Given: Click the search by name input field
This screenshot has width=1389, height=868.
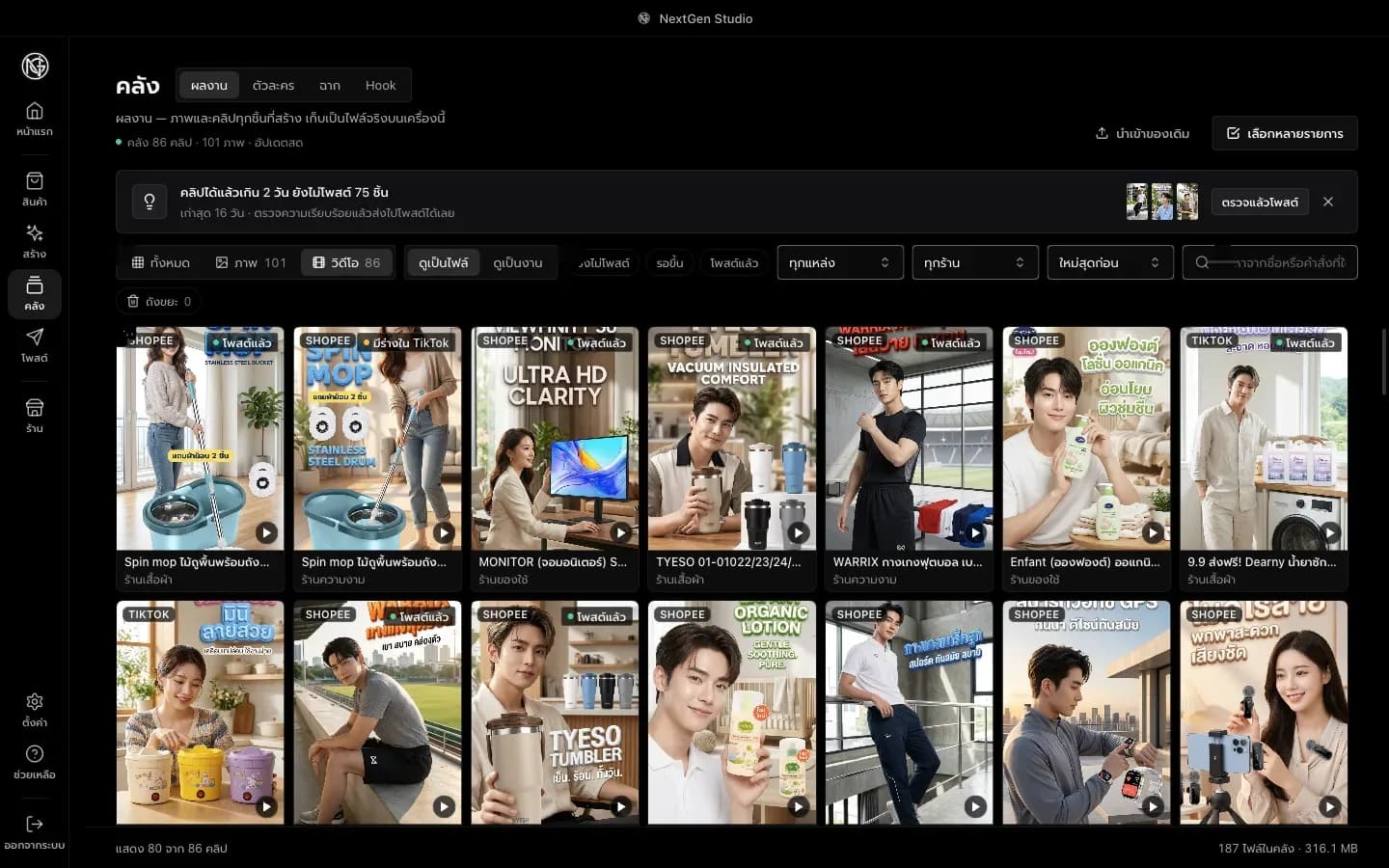Looking at the screenshot, I should [1270, 262].
